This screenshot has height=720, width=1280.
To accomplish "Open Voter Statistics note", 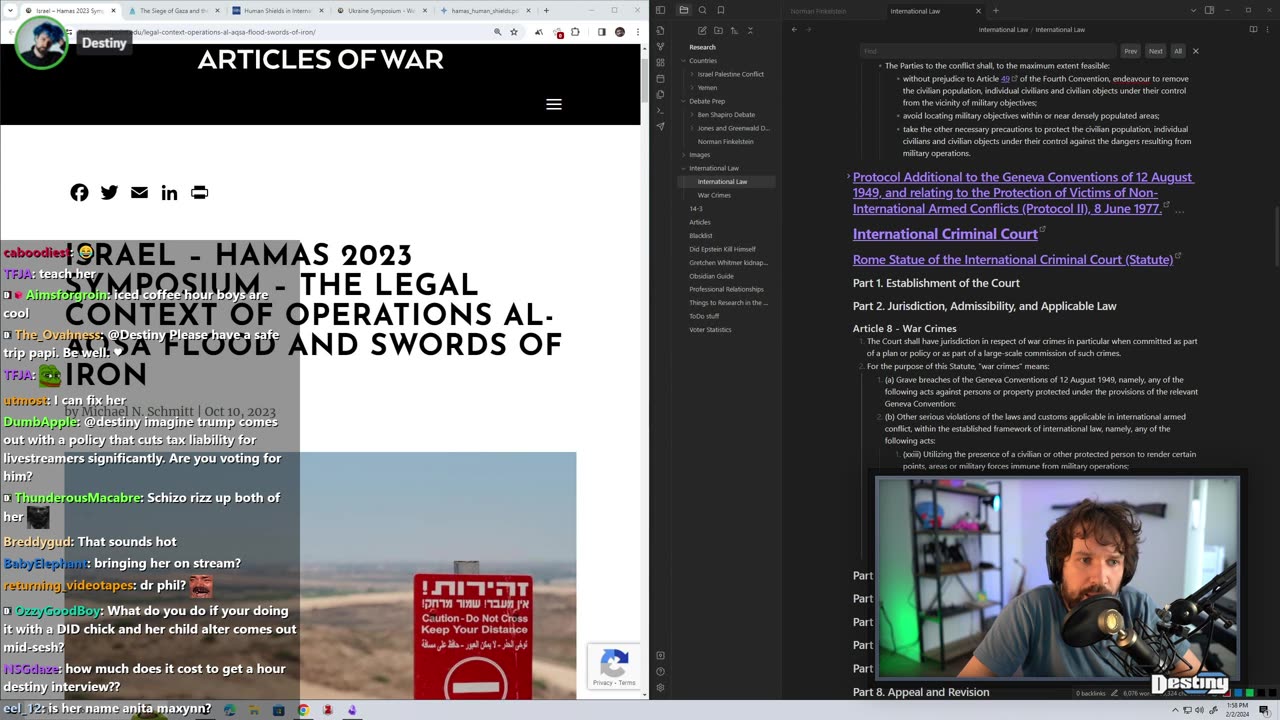I will (x=710, y=329).
